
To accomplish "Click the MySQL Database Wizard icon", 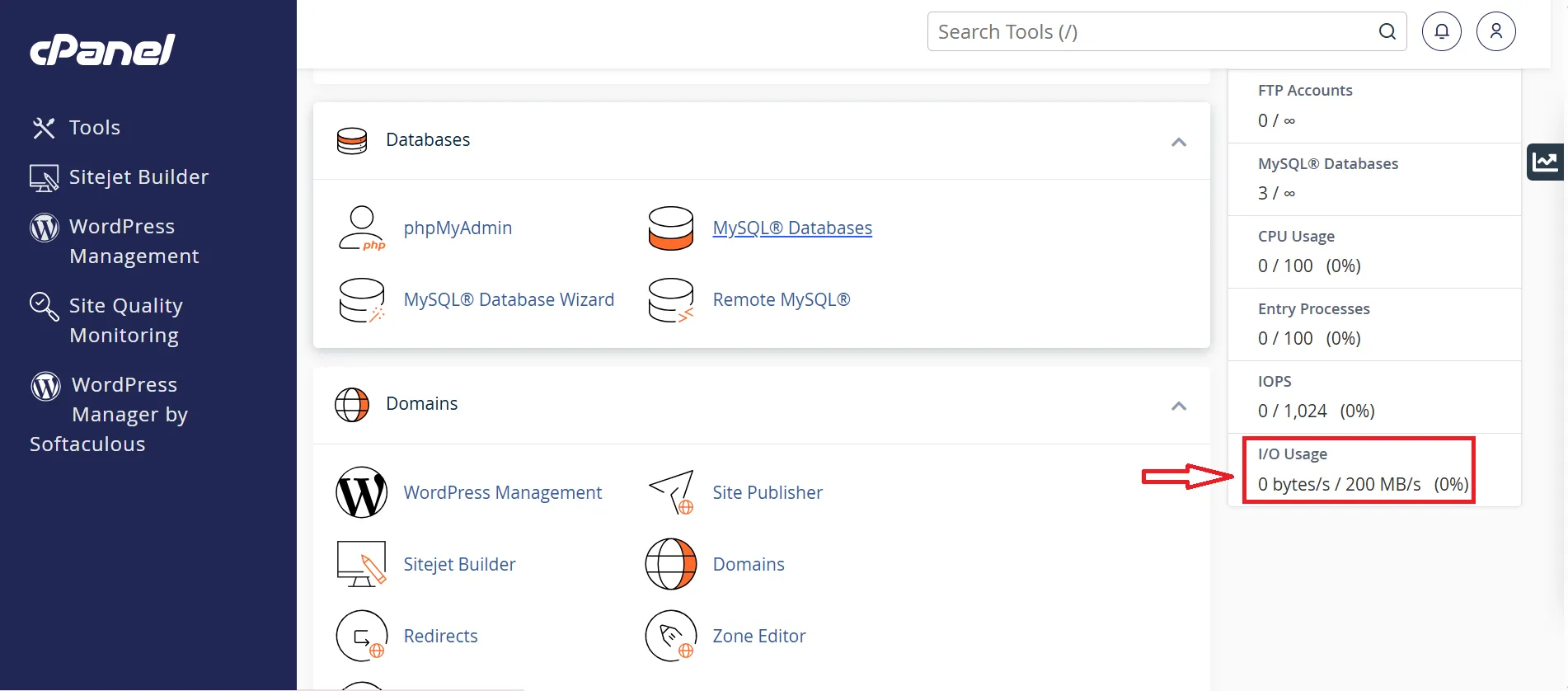I will point(361,300).
